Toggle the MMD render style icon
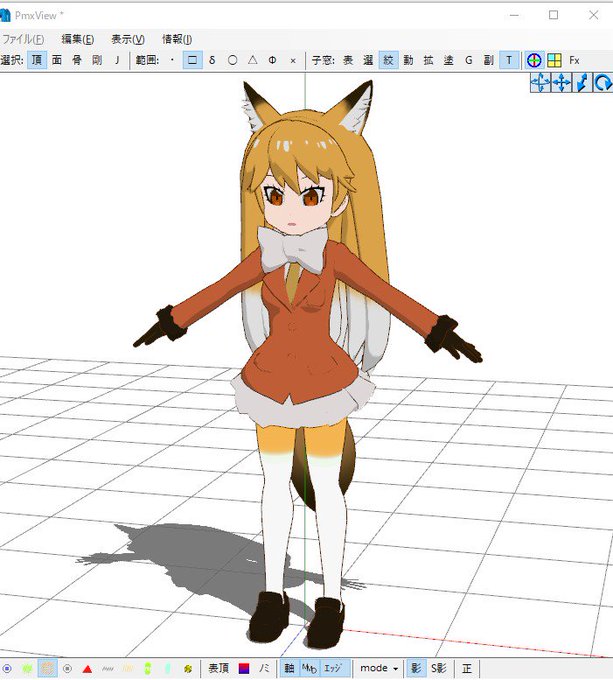This screenshot has height=680, width=613. point(310,669)
